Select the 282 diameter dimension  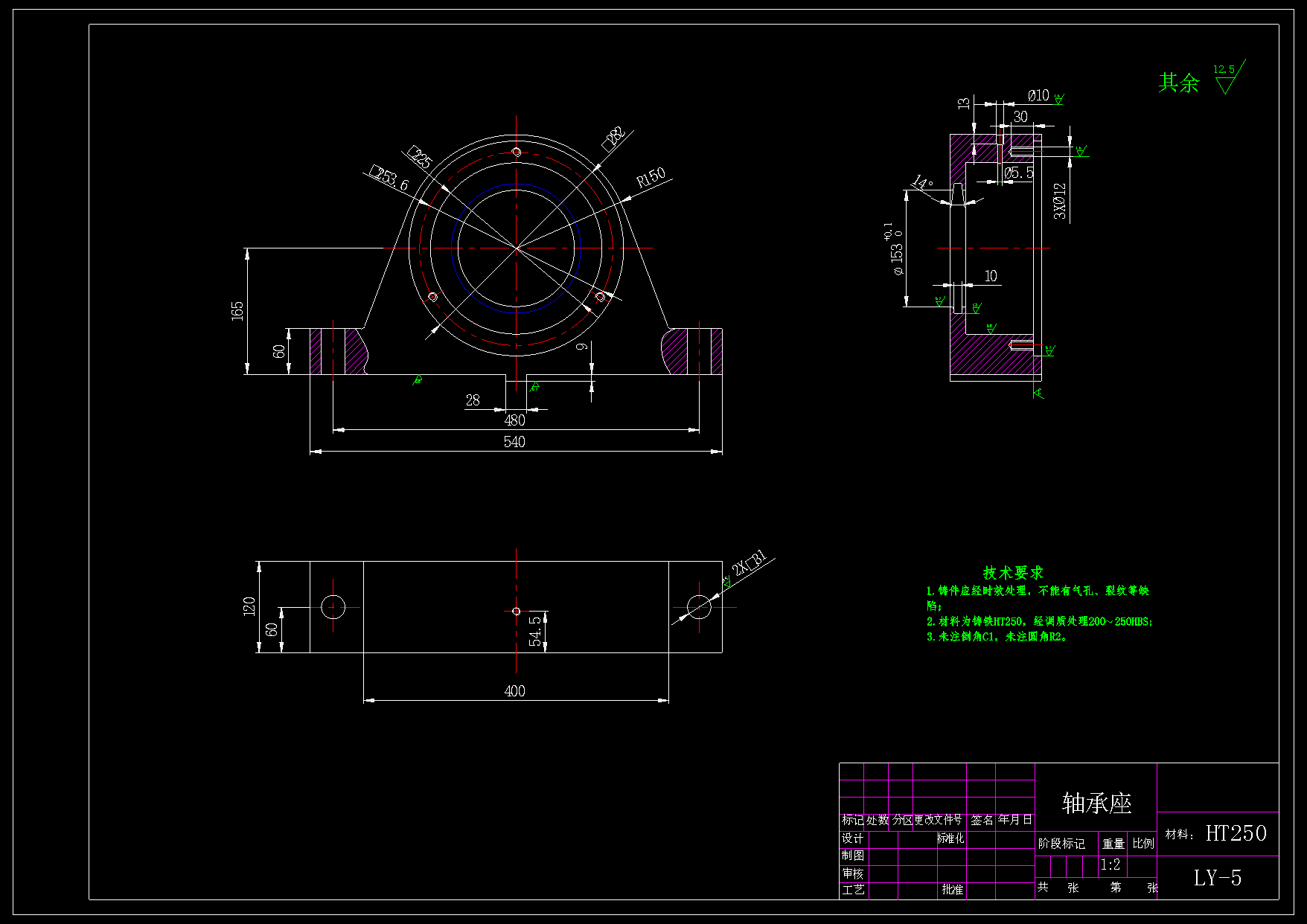(x=614, y=138)
